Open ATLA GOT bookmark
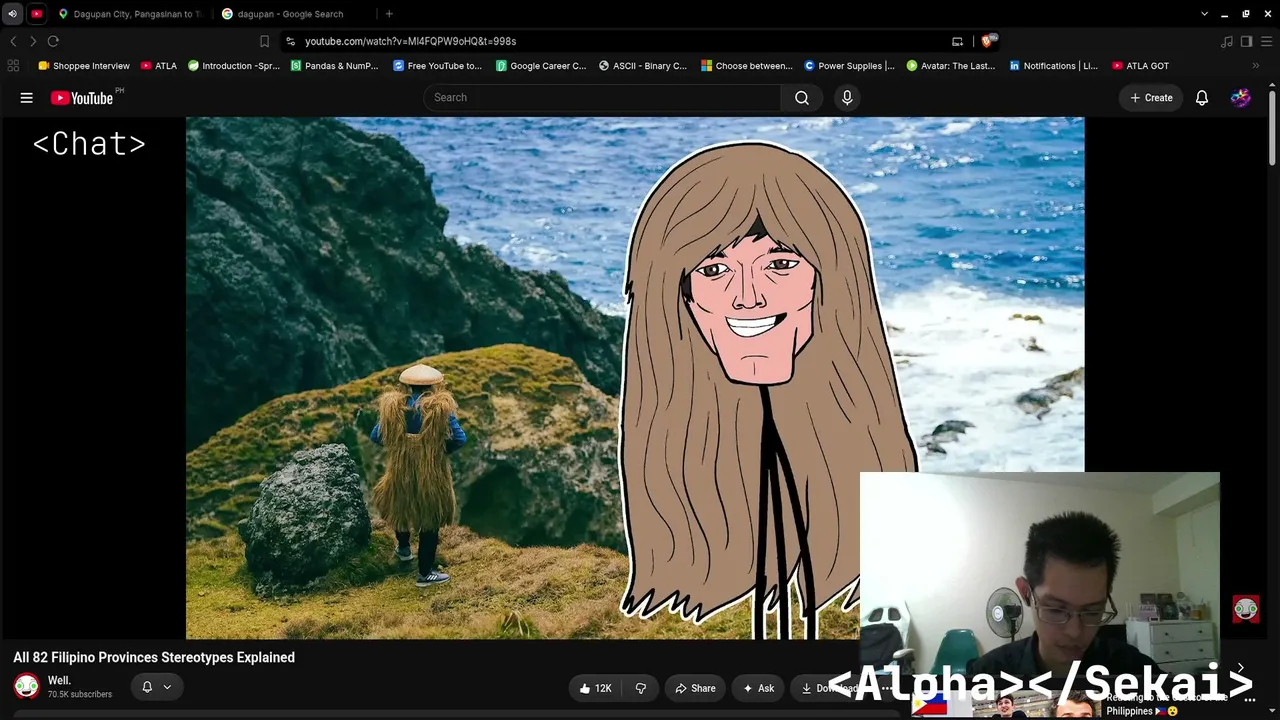The width and height of the screenshot is (1280, 720). click(1141, 66)
